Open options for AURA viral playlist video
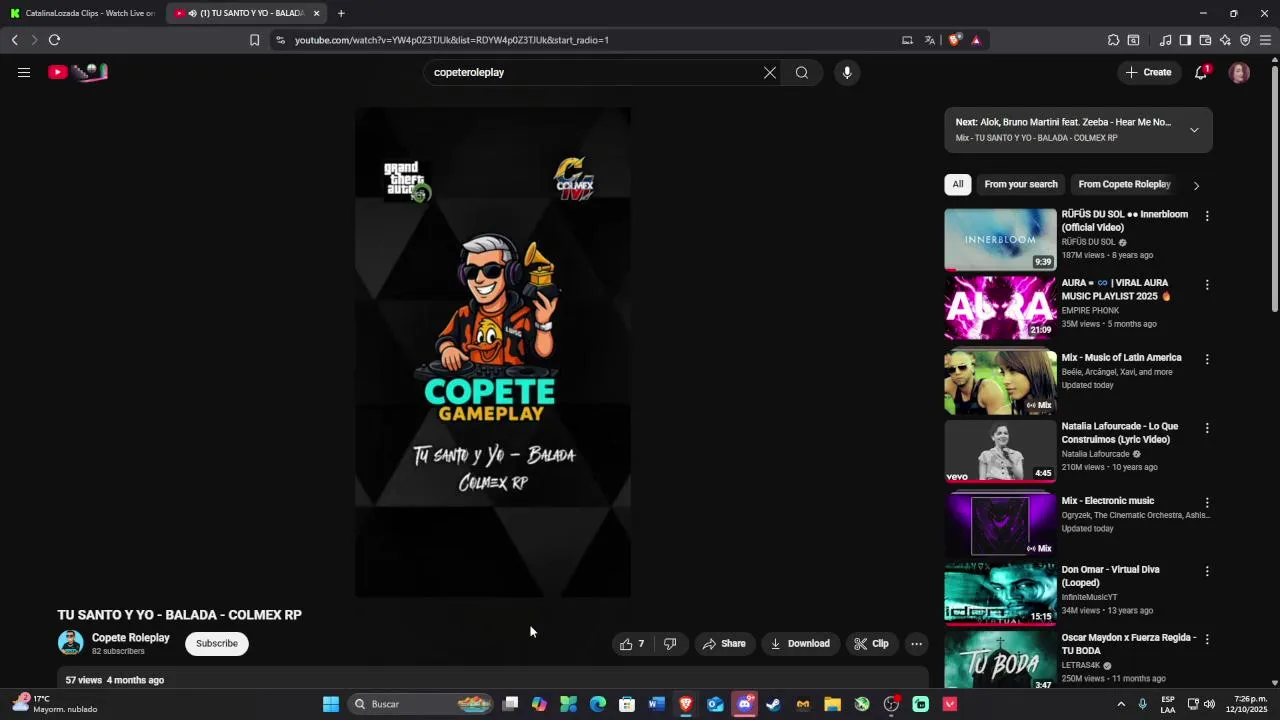Viewport: 1280px width, 720px height. tap(1207, 285)
